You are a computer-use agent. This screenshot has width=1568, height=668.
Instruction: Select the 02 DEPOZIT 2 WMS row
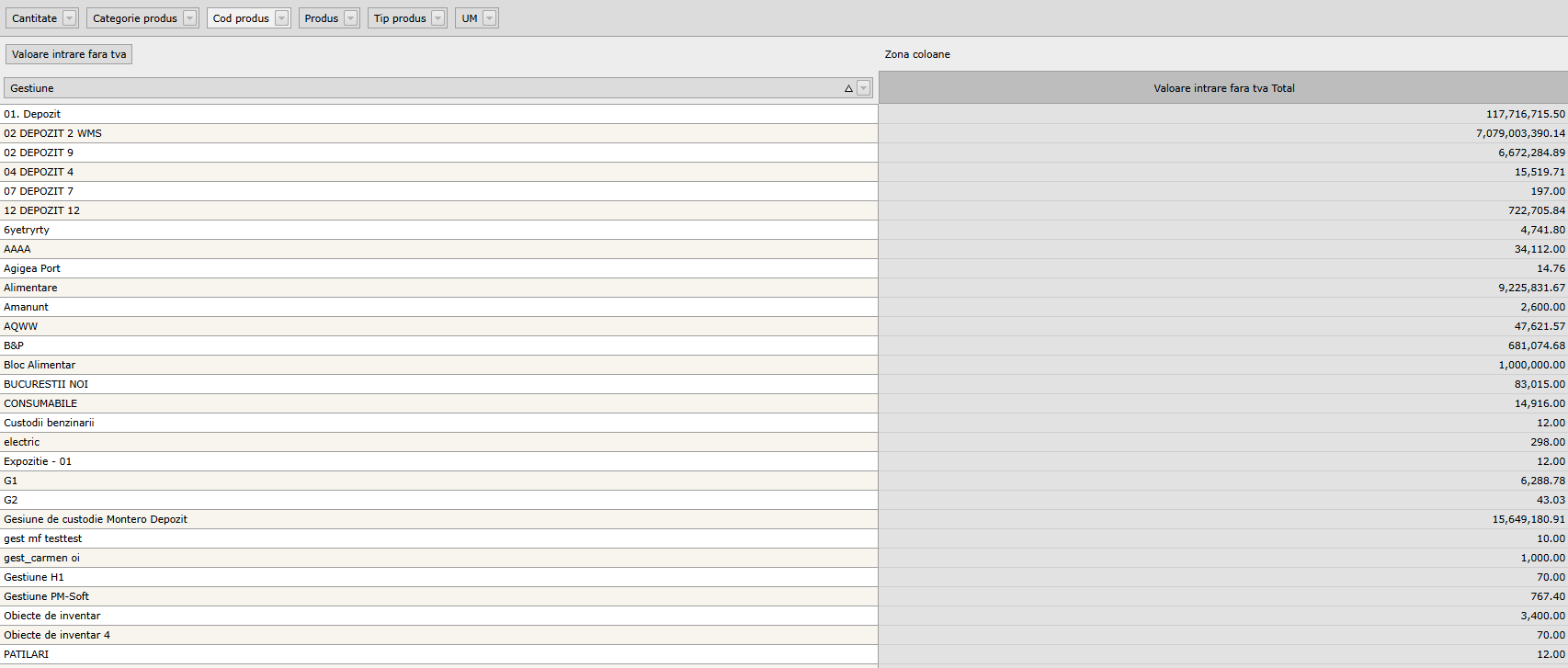52,133
